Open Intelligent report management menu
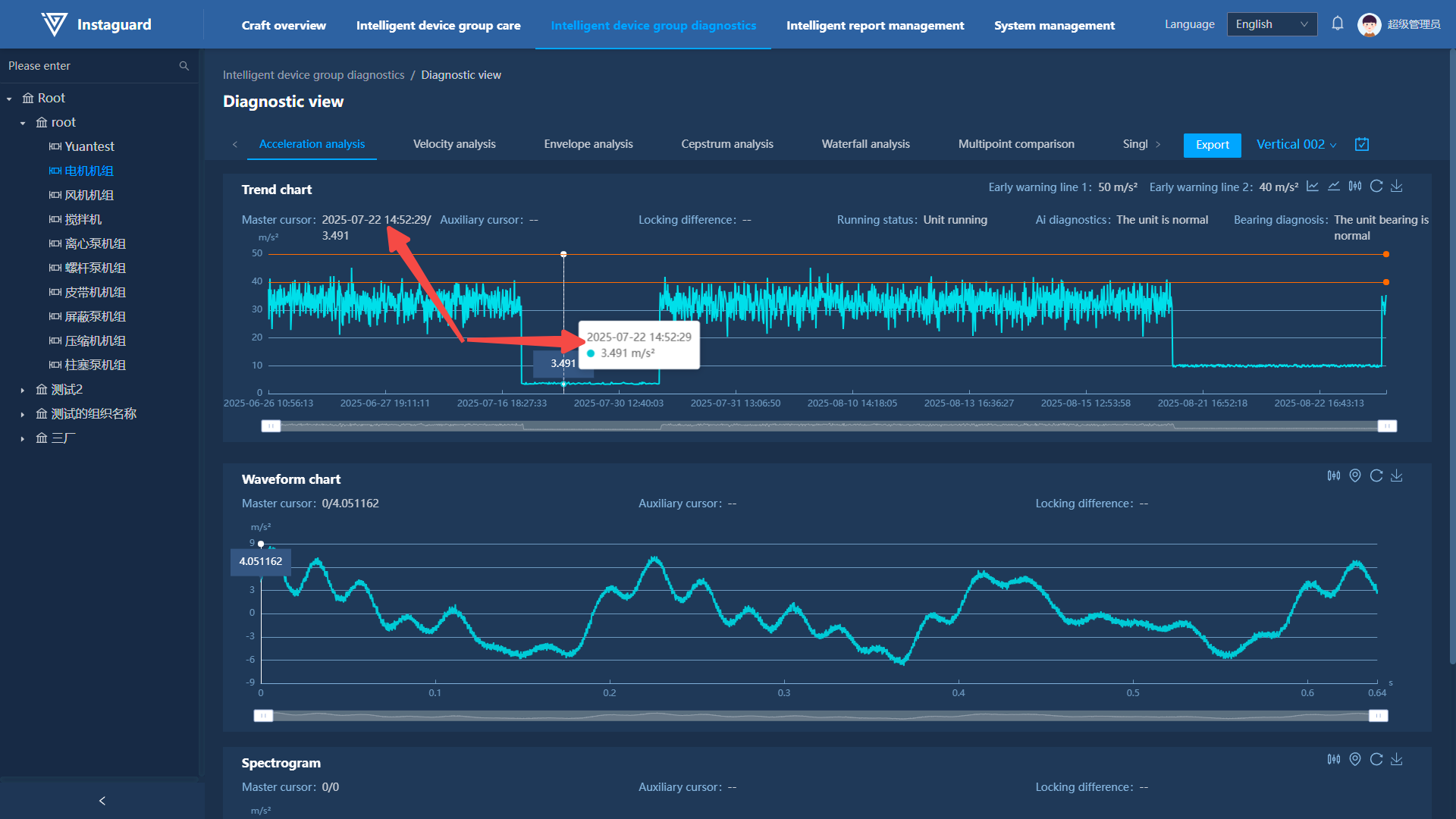Viewport: 1456px width, 819px height. click(875, 25)
